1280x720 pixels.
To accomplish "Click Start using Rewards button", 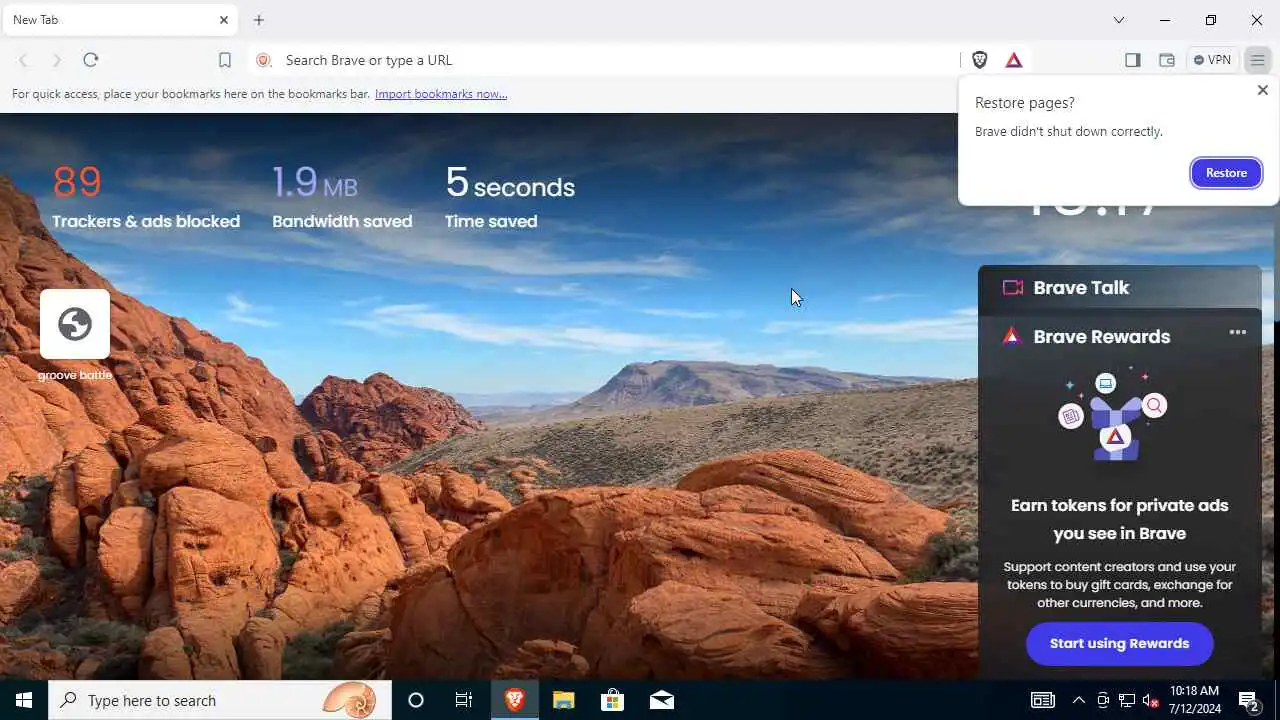I will coord(1120,643).
